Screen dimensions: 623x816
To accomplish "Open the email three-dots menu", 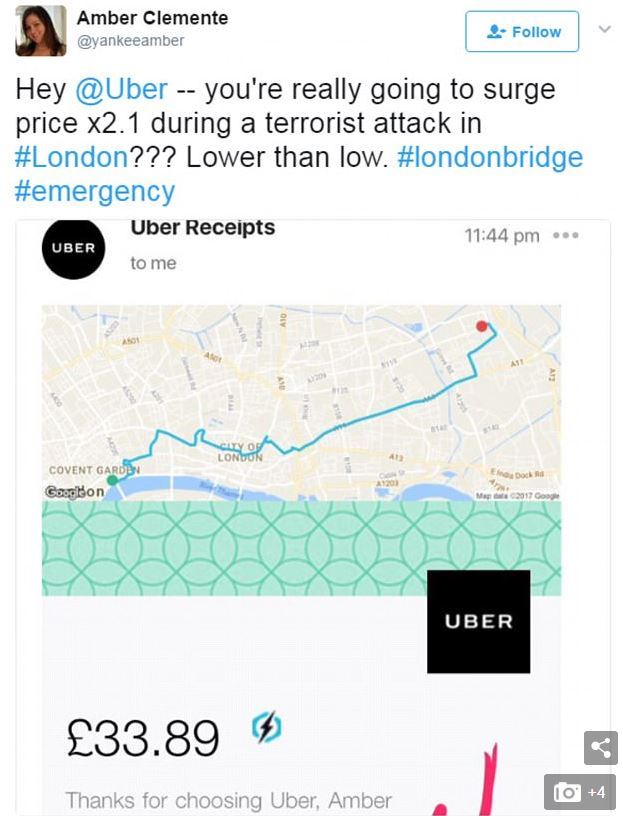I will pyautogui.click(x=566, y=236).
